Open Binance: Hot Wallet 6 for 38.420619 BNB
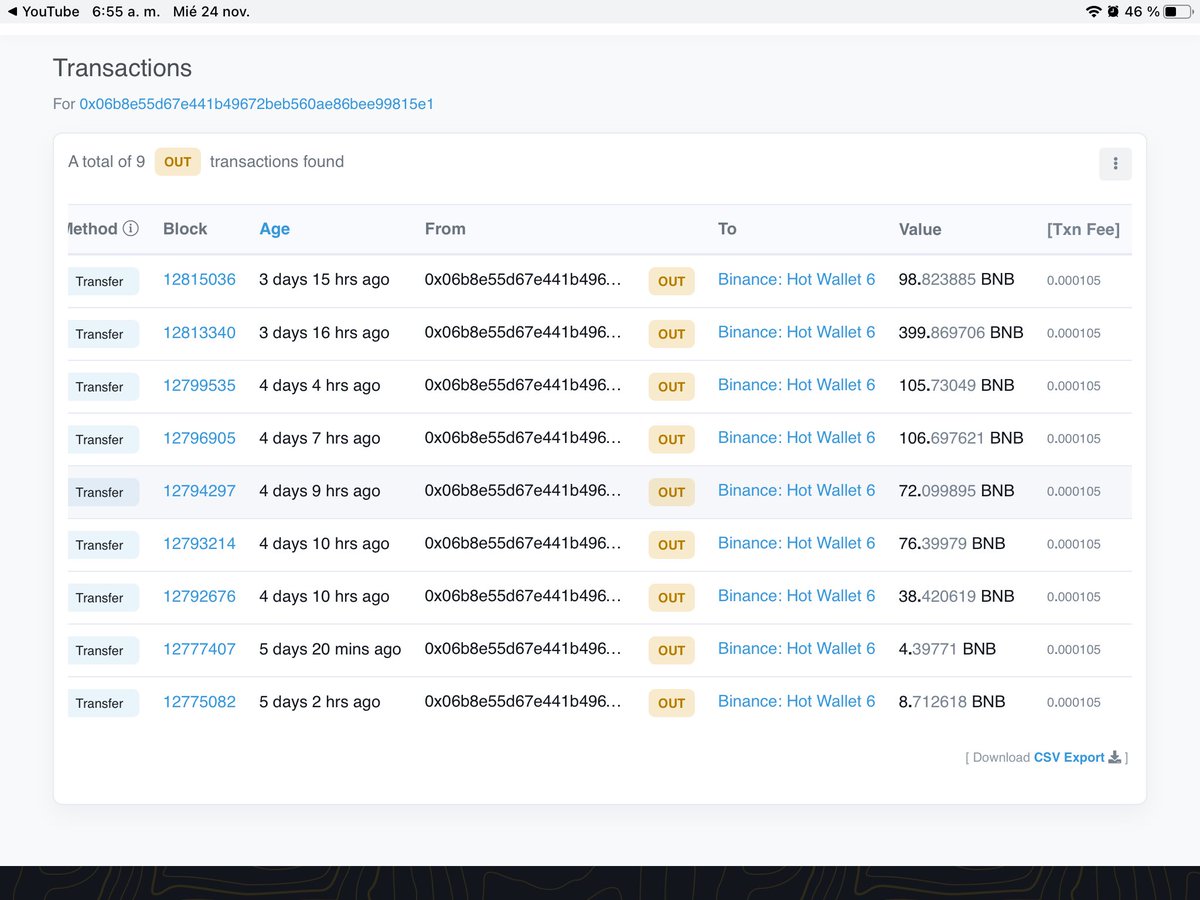 (796, 596)
